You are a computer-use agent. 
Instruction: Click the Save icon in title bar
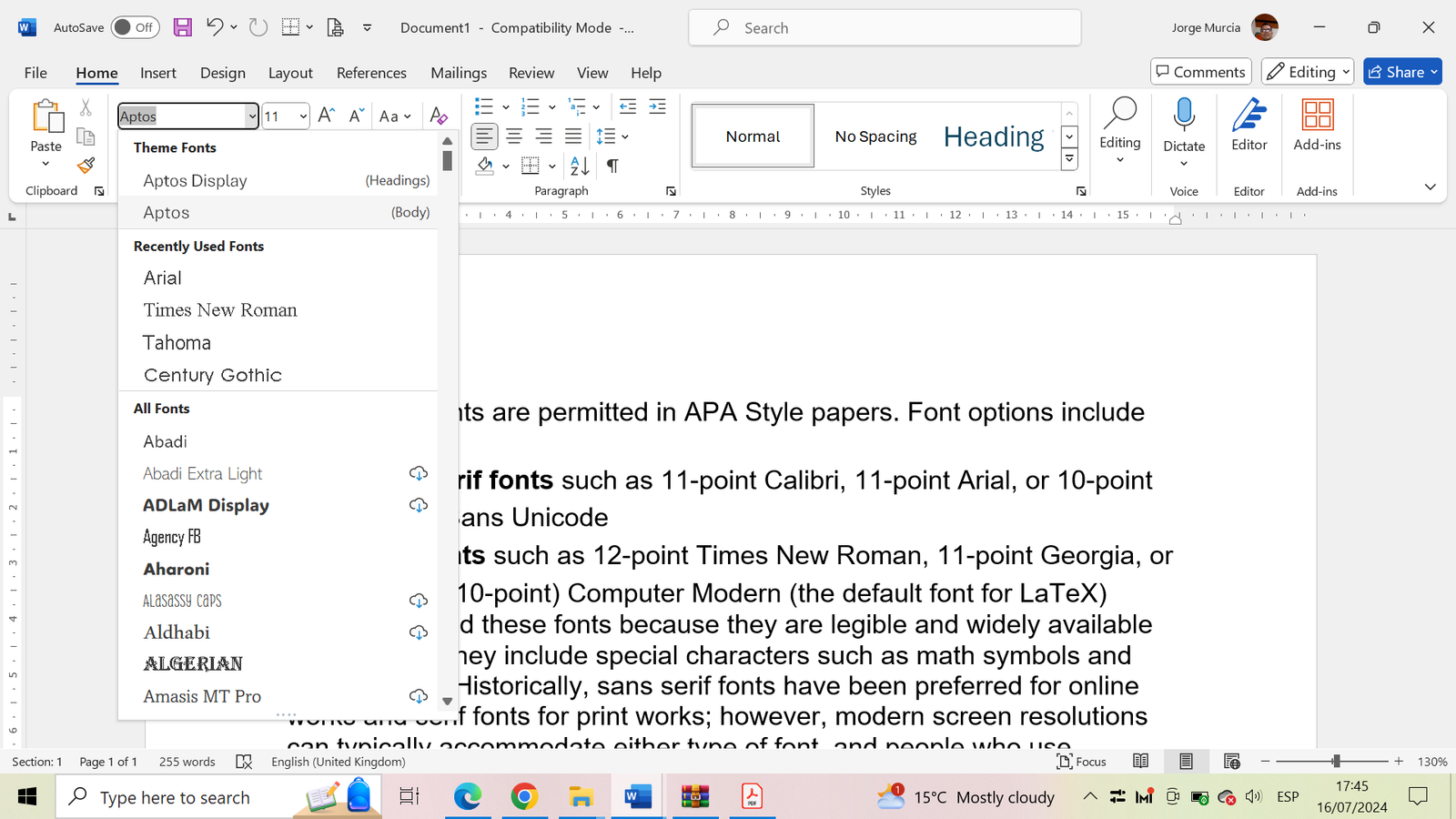pos(183,27)
